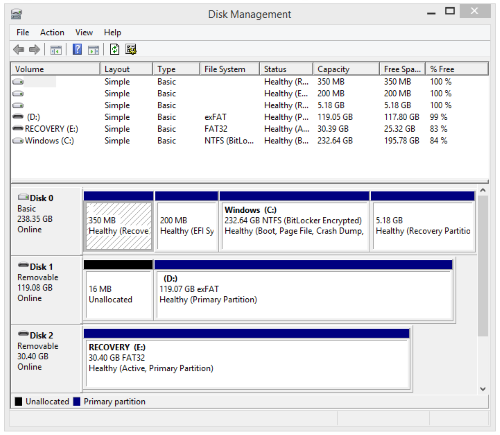This screenshot has height=435, width=500.
Task: Select the RECOVERY (E:) volume list row
Action: [250, 129]
